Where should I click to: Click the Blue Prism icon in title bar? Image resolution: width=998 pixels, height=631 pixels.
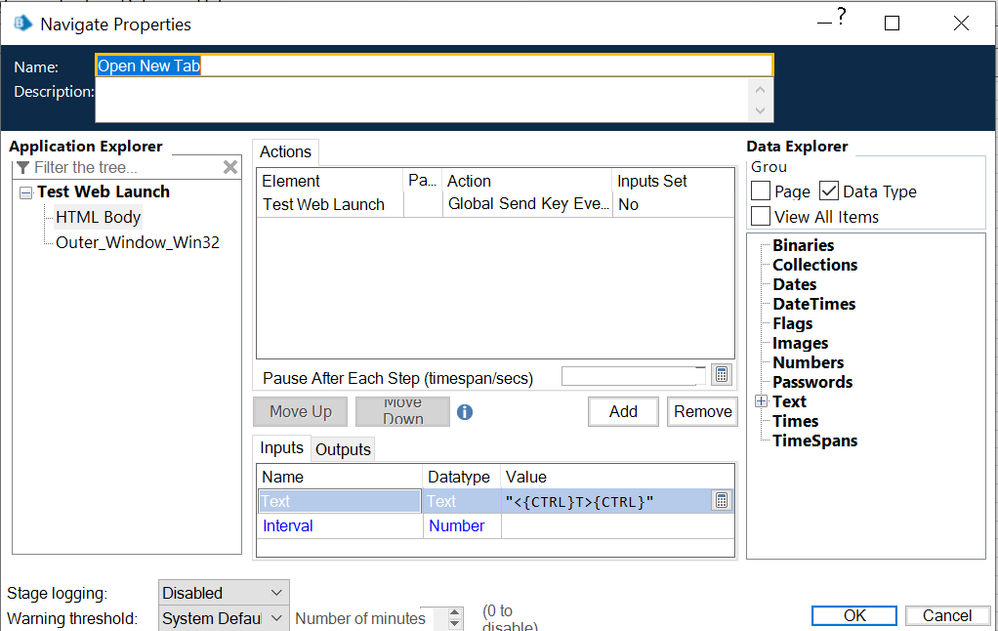point(23,24)
